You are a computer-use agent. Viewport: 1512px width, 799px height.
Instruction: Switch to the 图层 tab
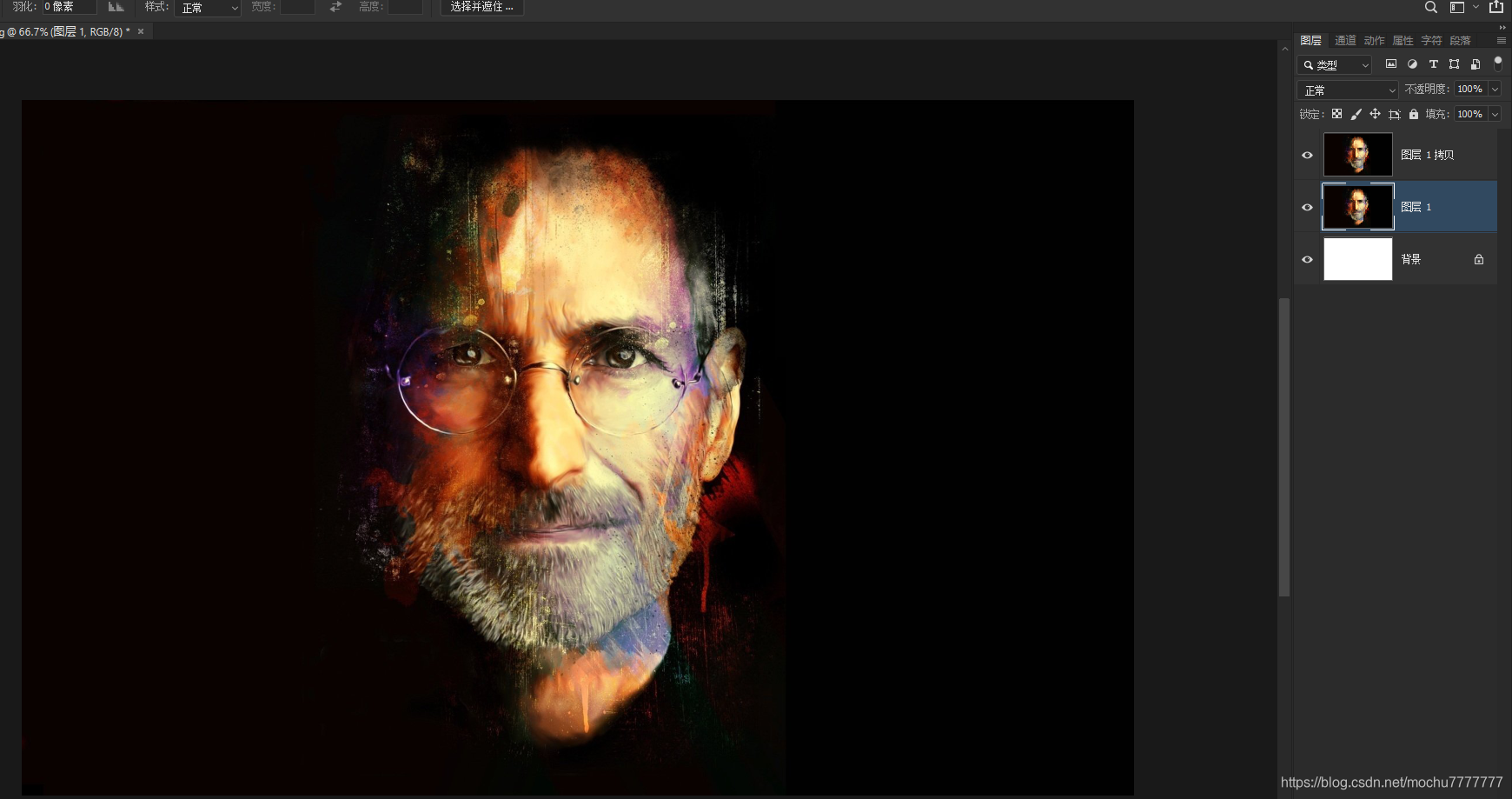coord(1310,41)
